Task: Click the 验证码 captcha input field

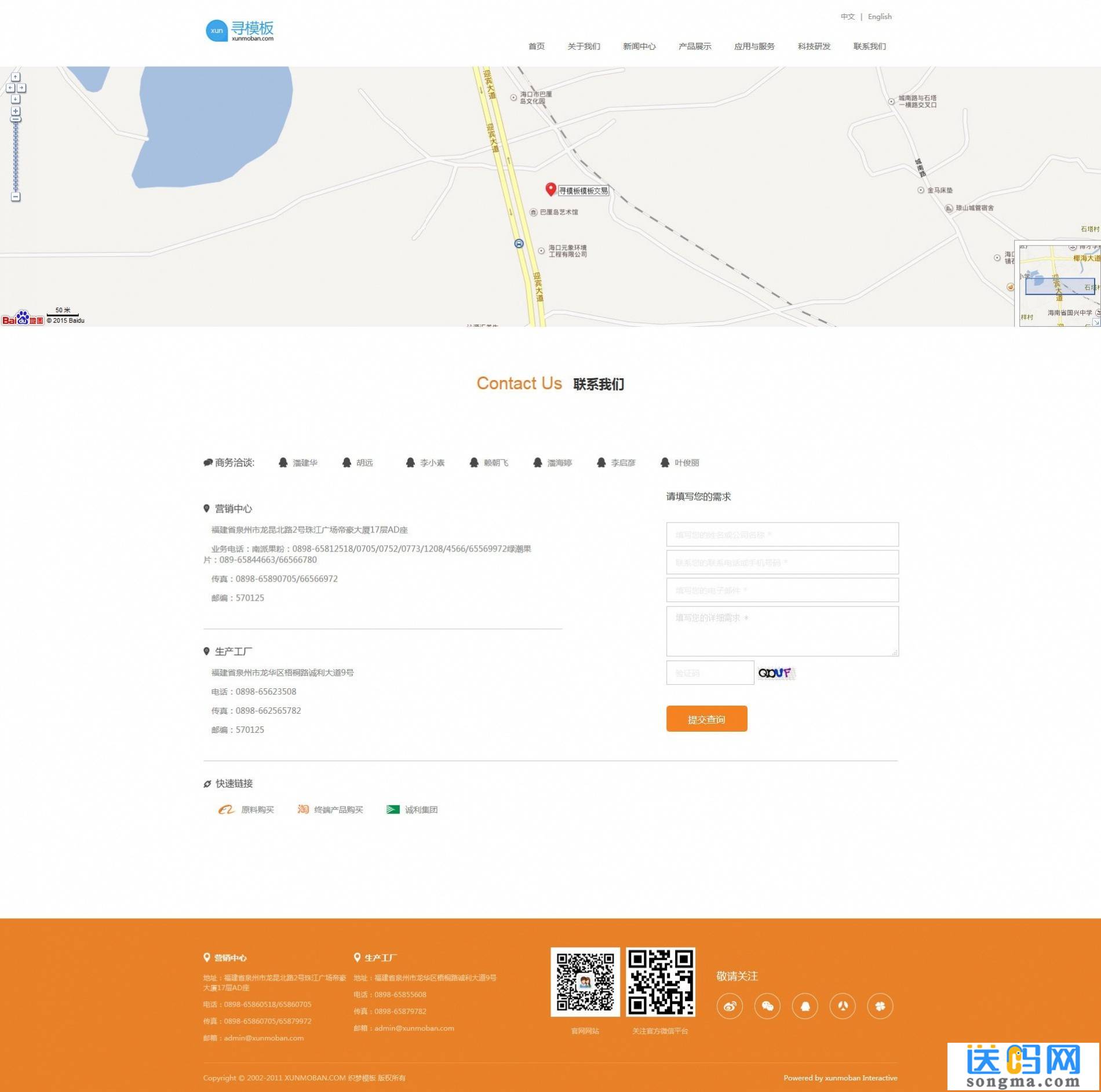Action: 710,673
